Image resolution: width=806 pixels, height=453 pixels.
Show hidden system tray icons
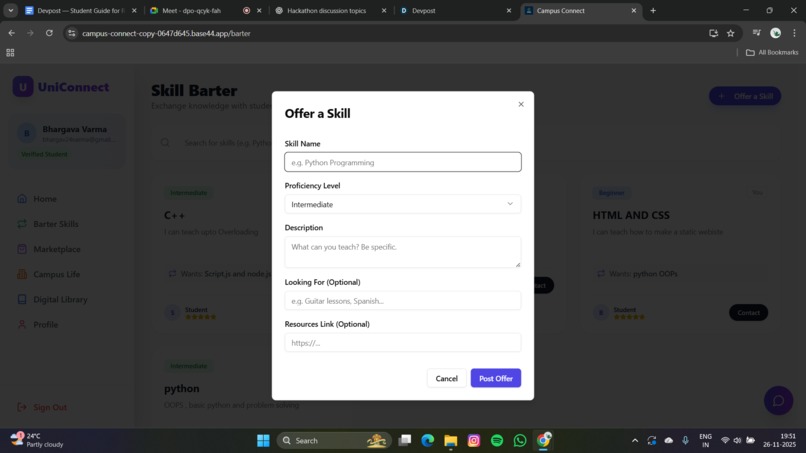tap(635, 440)
